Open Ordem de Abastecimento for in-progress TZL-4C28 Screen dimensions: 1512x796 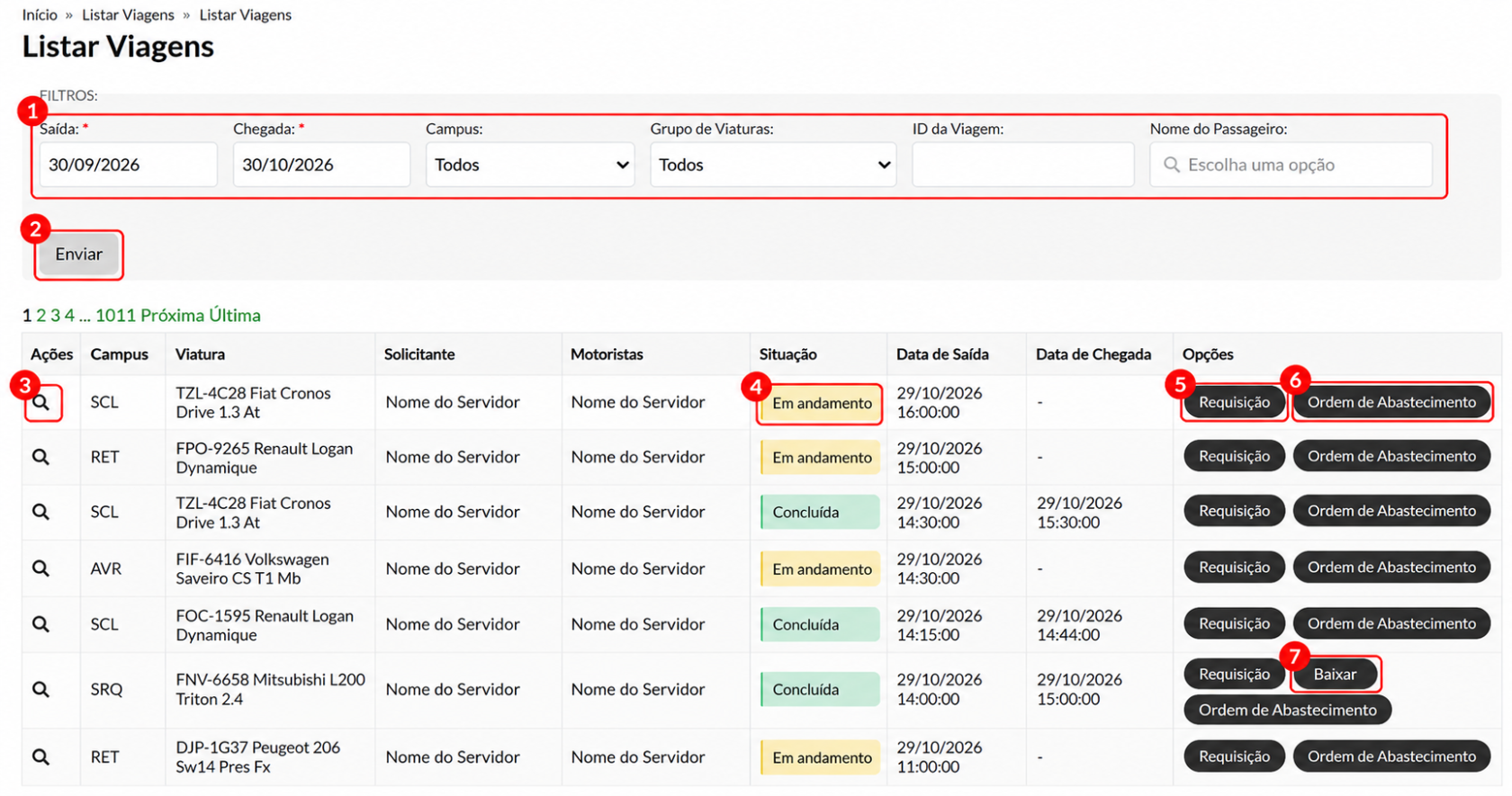click(1391, 402)
